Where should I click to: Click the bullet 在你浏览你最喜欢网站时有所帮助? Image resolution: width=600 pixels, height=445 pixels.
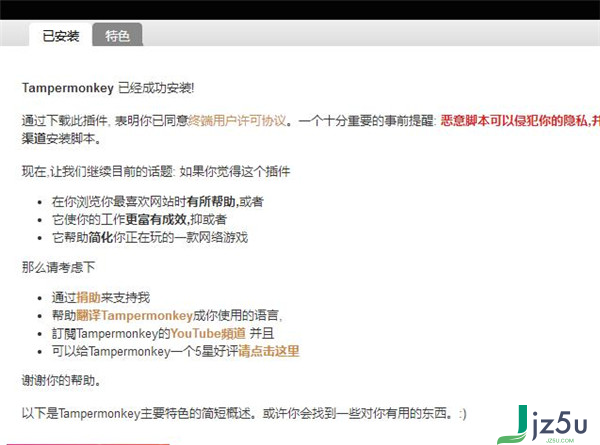(x=158, y=201)
